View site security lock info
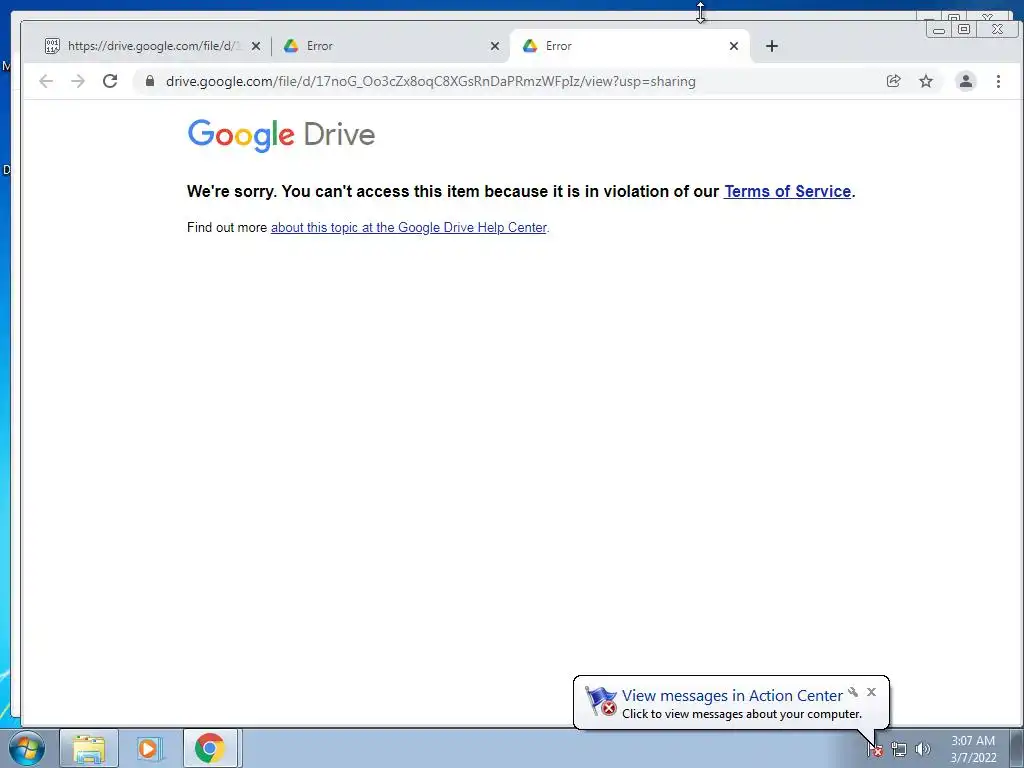The width and height of the screenshot is (1024, 768). 150,81
